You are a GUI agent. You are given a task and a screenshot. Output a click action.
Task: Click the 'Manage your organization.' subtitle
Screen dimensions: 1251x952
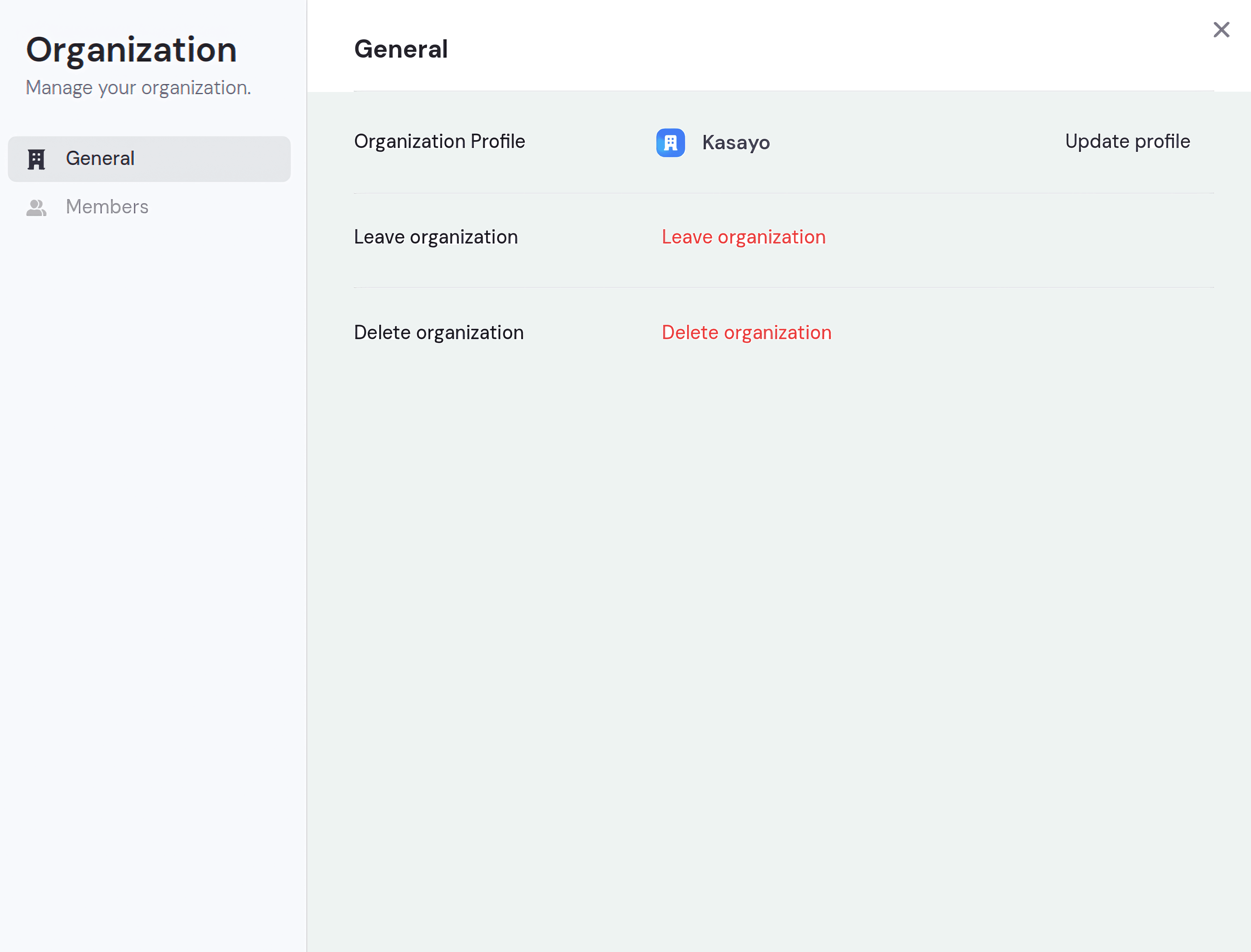138,88
